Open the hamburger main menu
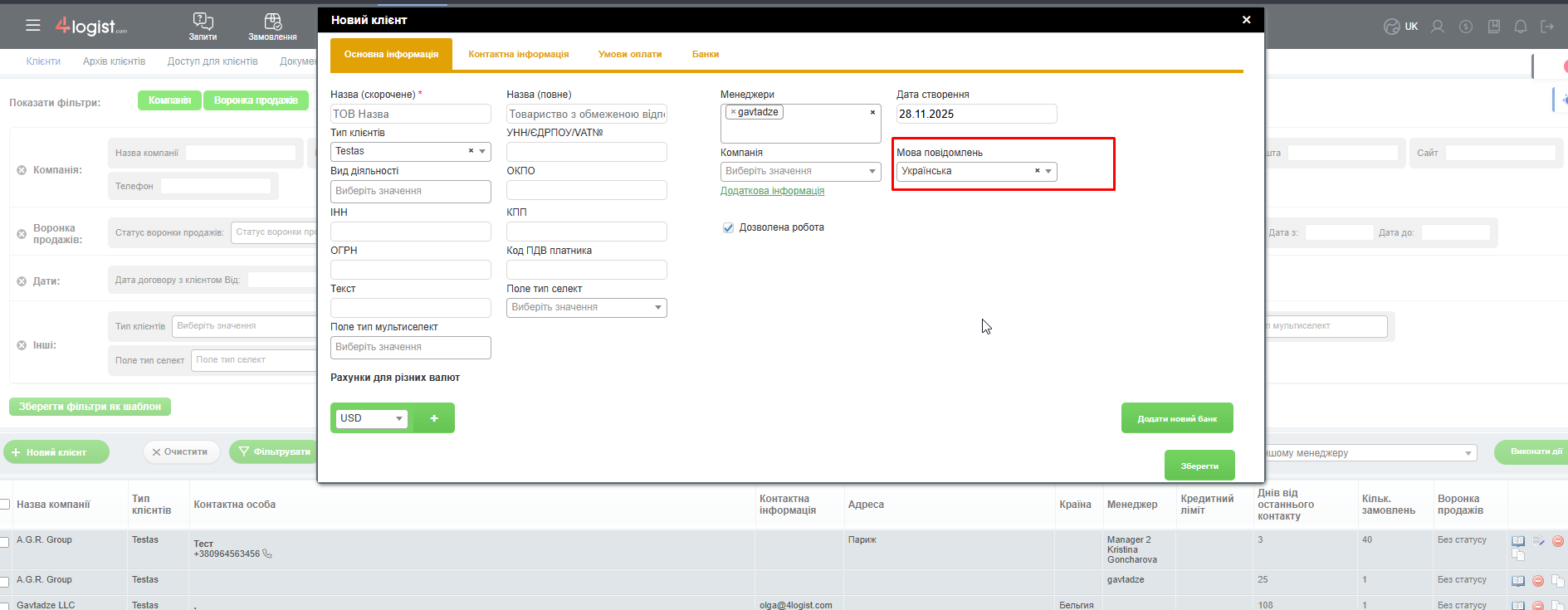 [33, 26]
